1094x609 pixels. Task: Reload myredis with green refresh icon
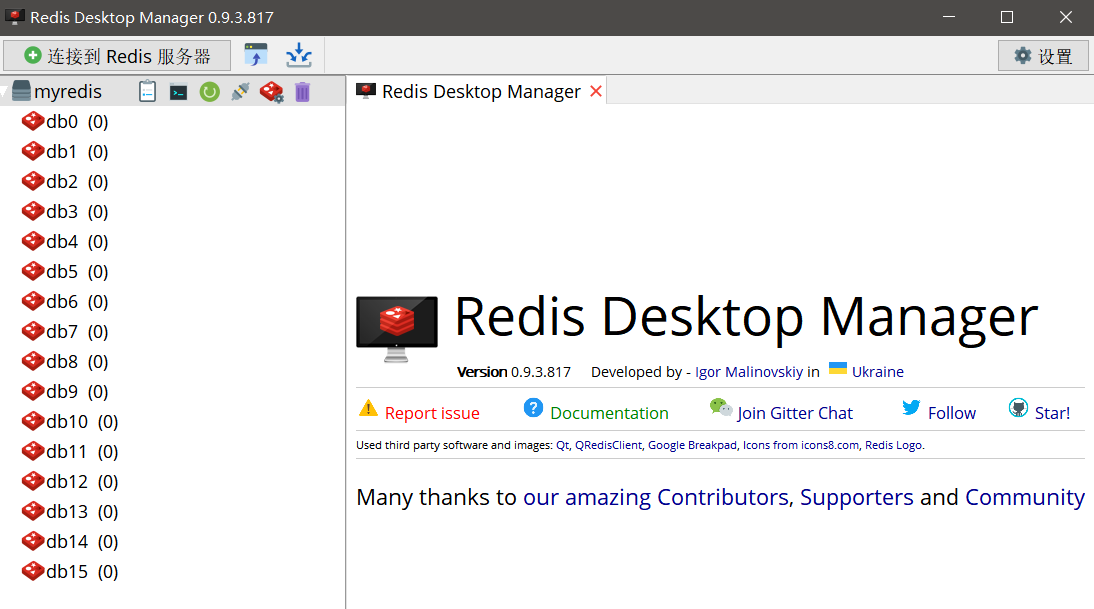click(209, 92)
